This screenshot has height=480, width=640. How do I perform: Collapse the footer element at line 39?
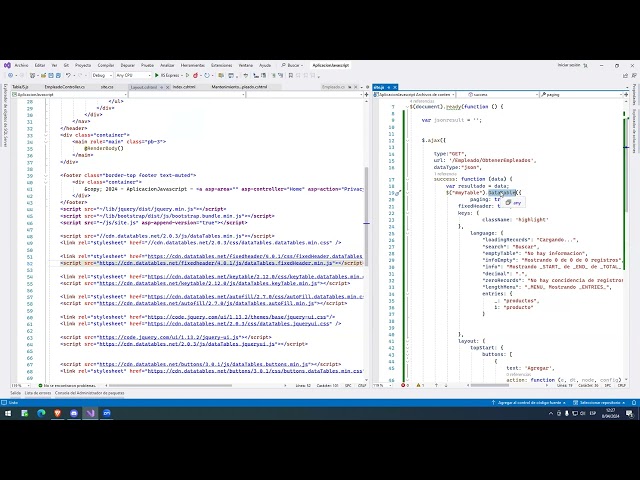click(x=46, y=176)
